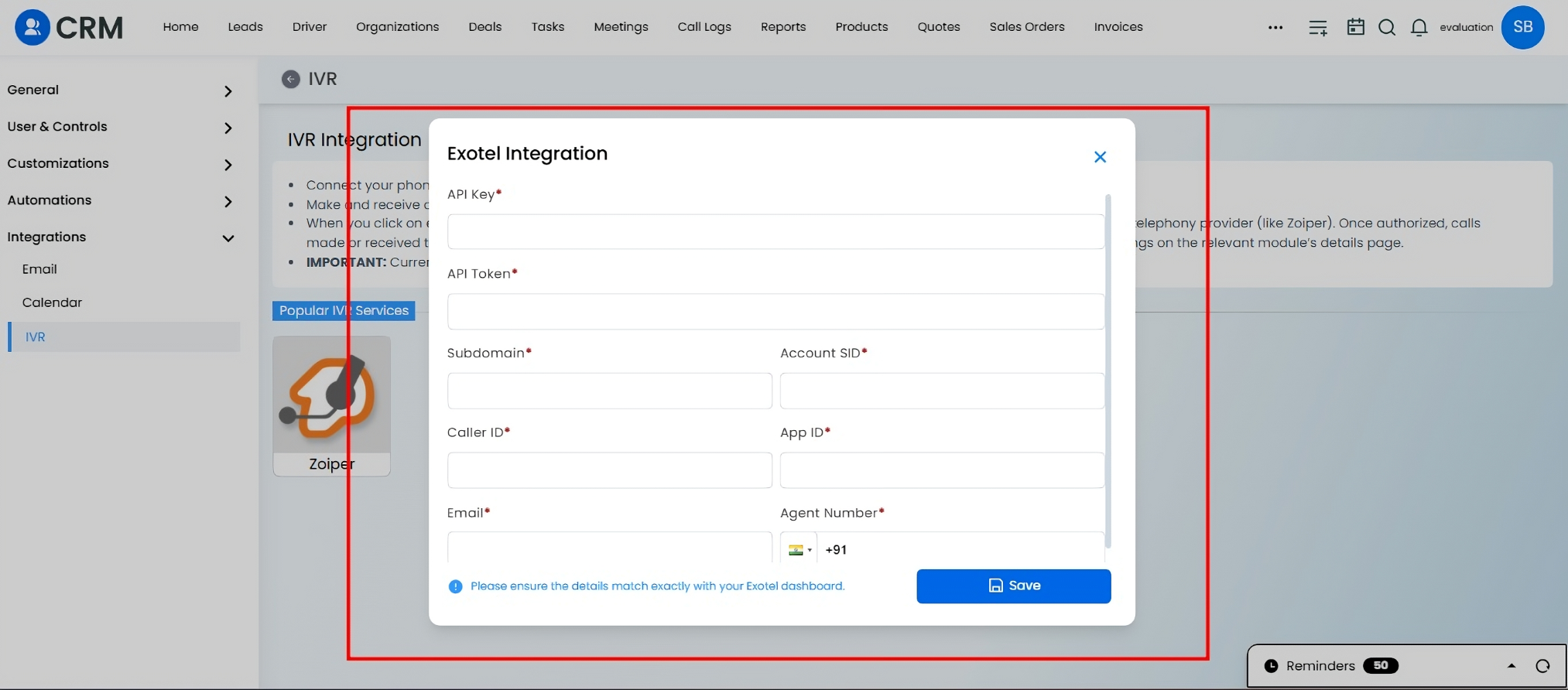Click the Agent Number phone field
This screenshot has height=690, width=1568.
(x=961, y=548)
